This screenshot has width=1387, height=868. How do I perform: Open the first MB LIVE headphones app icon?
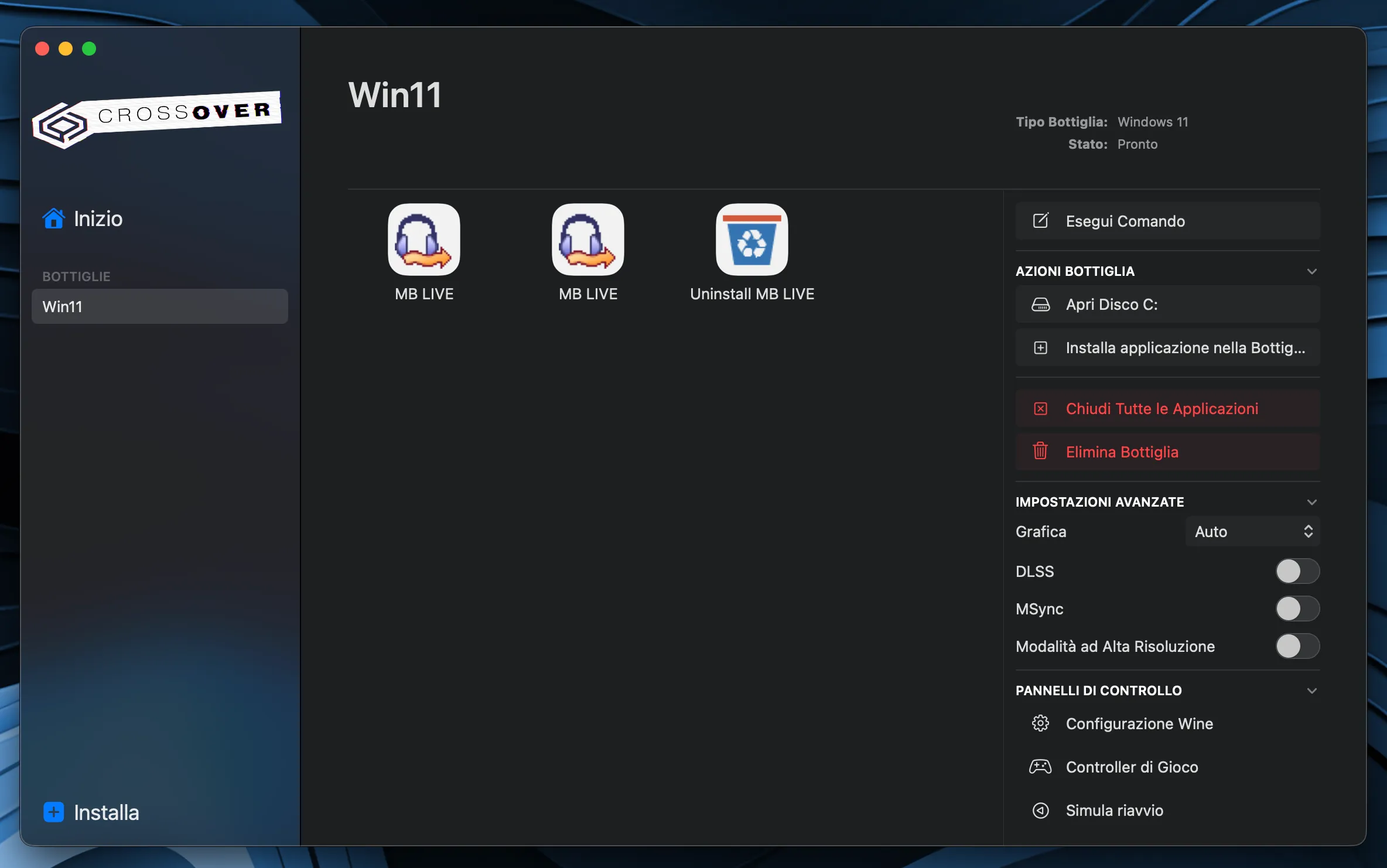pyautogui.click(x=424, y=240)
